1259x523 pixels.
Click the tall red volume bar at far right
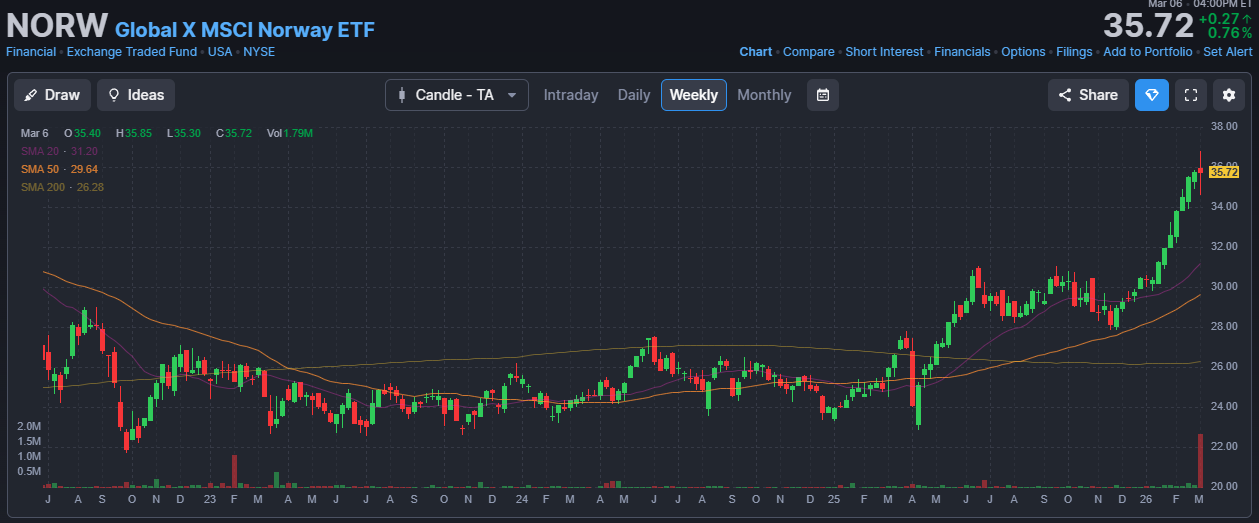1200,460
